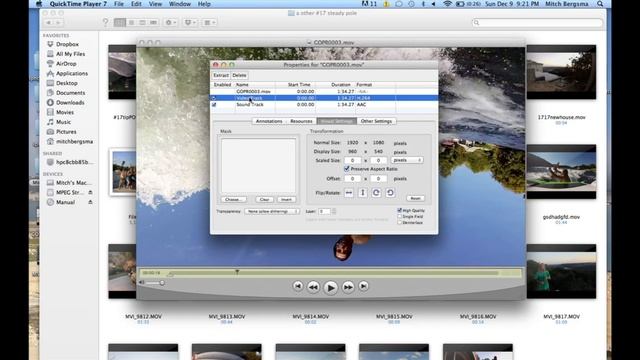Click the Finder forward navigation arrow
This screenshot has width=640, height=360.
[58, 23]
